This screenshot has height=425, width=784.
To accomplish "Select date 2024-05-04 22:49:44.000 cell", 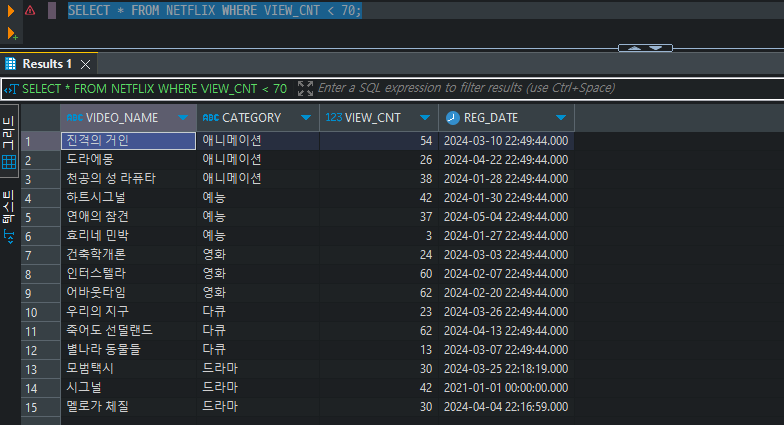I will (x=506, y=217).
